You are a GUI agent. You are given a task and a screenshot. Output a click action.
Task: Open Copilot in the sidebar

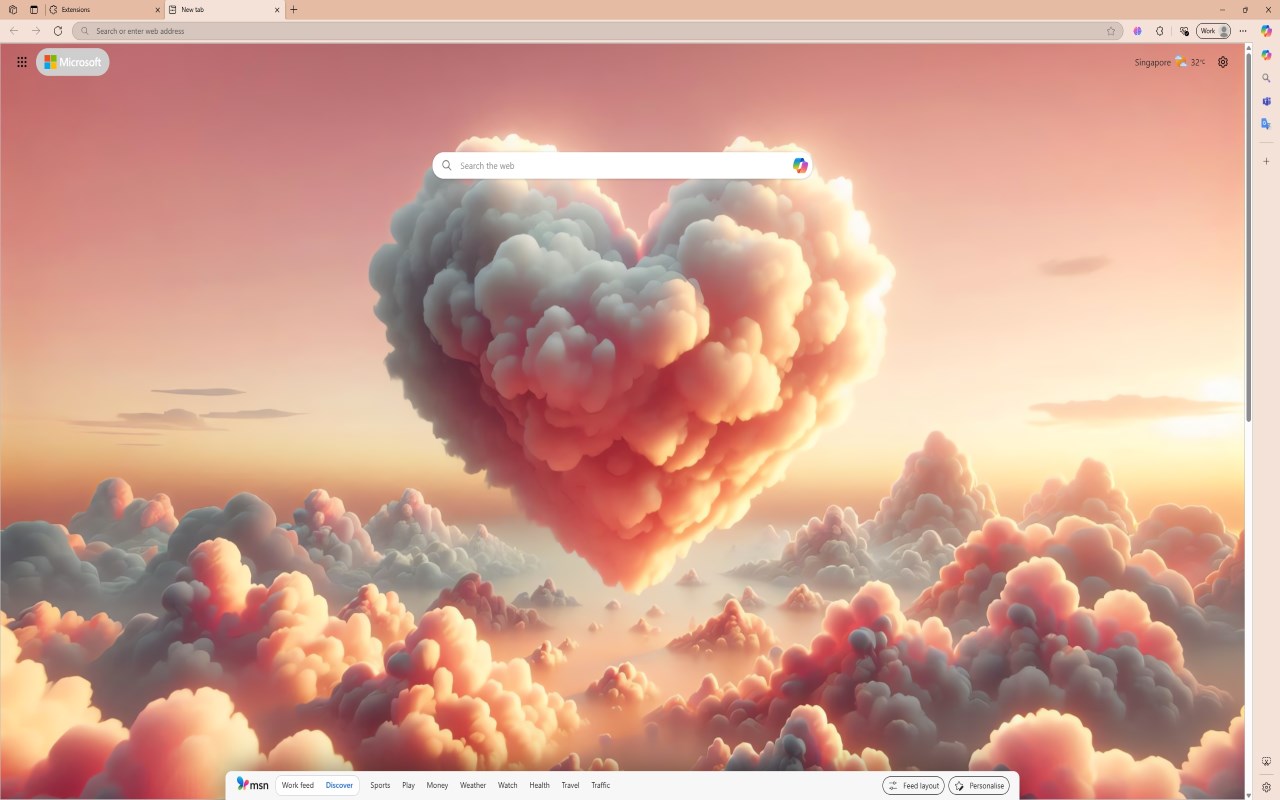click(x=1266, y=55)
